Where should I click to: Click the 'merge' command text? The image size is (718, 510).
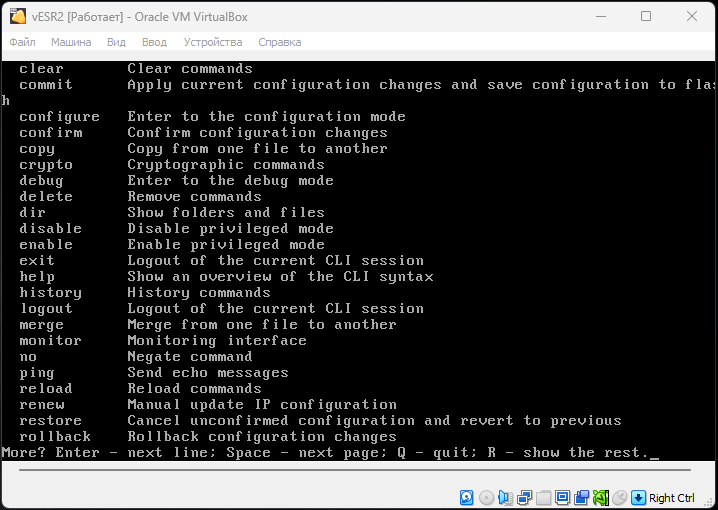(41, 325)
